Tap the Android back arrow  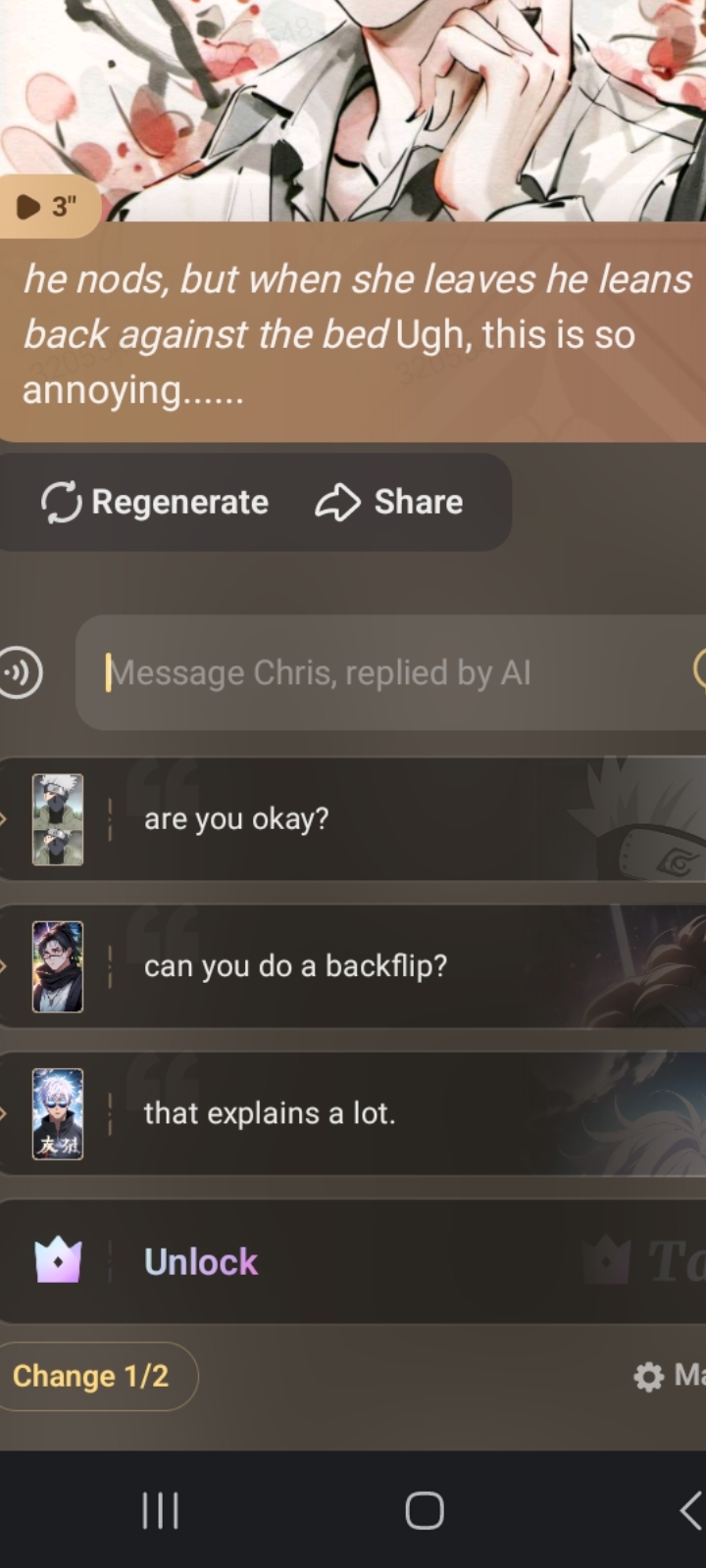coord(691,1510)
